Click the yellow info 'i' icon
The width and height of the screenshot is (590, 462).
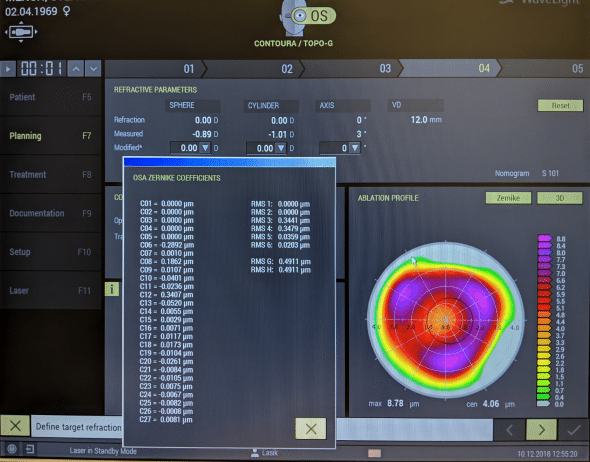coord(112,289)
